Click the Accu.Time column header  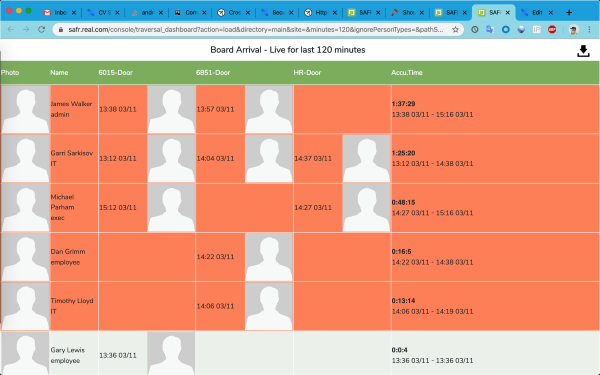pyautogui.click(x=407, y=73)
